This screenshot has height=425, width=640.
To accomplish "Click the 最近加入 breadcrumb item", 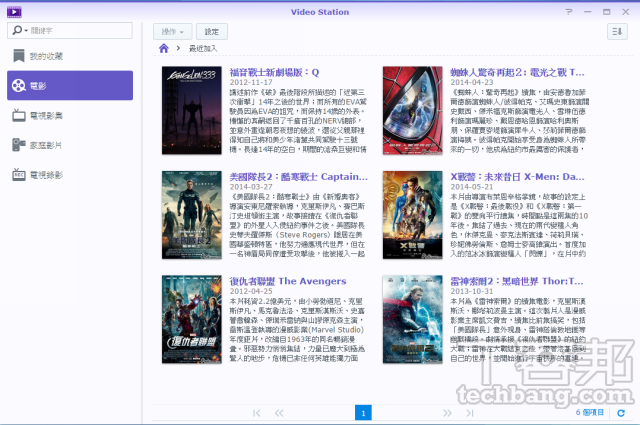I will pyautogui.click(x=202, y=48).
